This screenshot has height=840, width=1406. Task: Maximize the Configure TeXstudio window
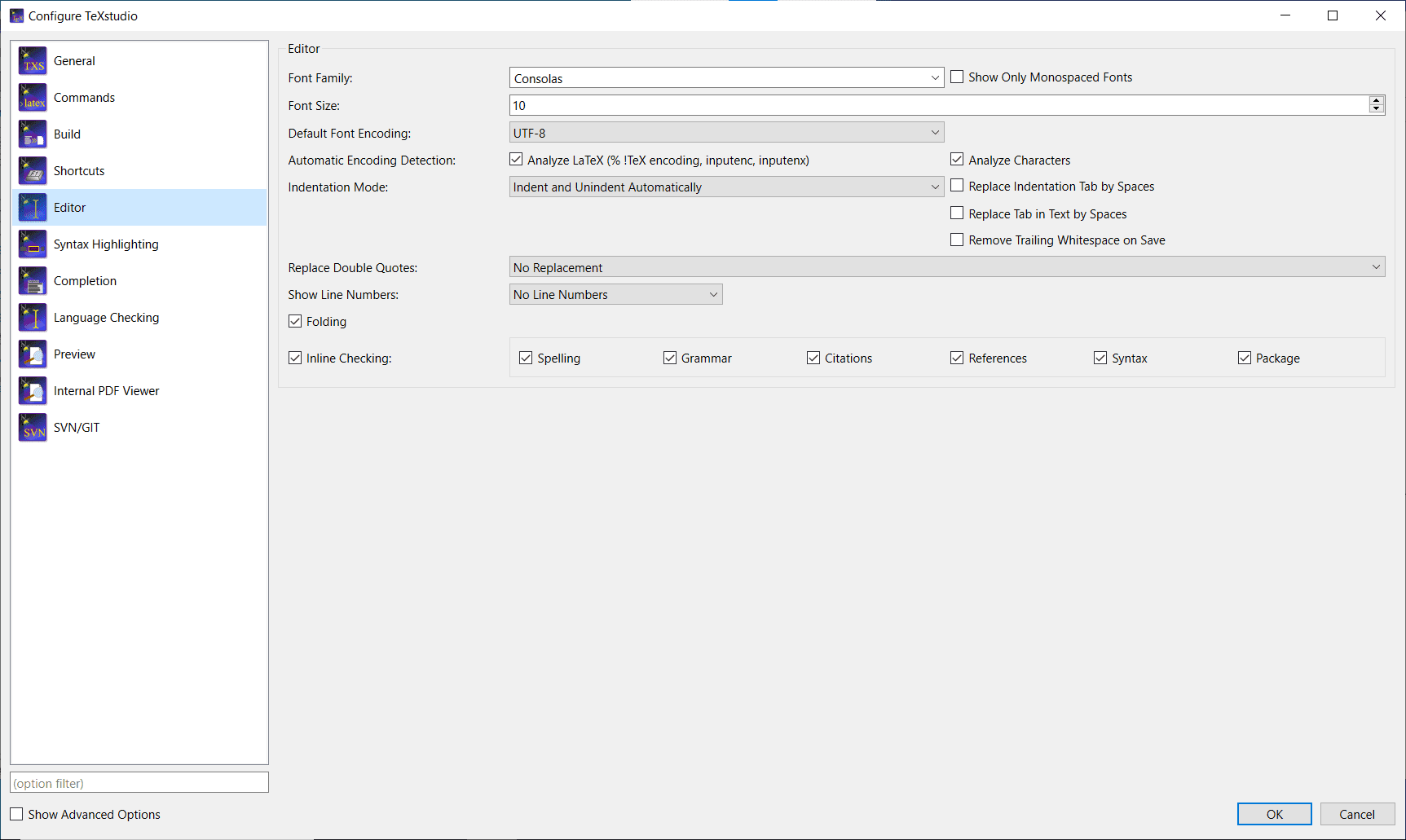click(1333, 15)
